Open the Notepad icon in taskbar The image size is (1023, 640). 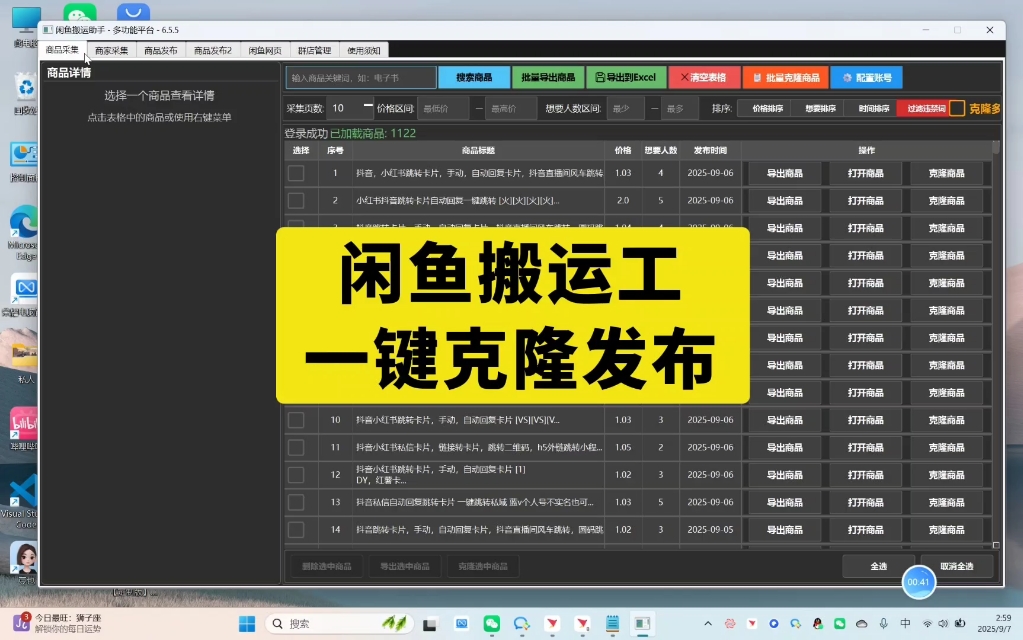(612, 624)
